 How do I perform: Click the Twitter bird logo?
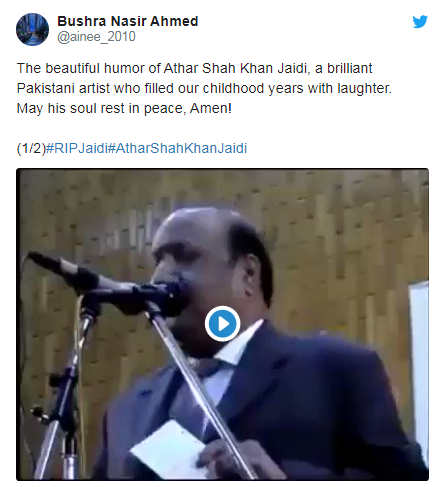[420, 22]
